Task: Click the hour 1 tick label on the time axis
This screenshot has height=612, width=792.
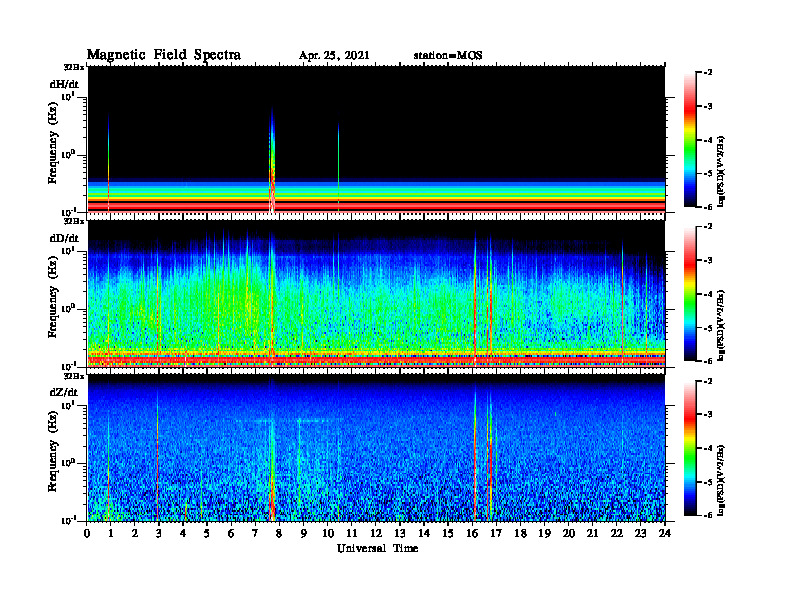Action: click(111, 533)
